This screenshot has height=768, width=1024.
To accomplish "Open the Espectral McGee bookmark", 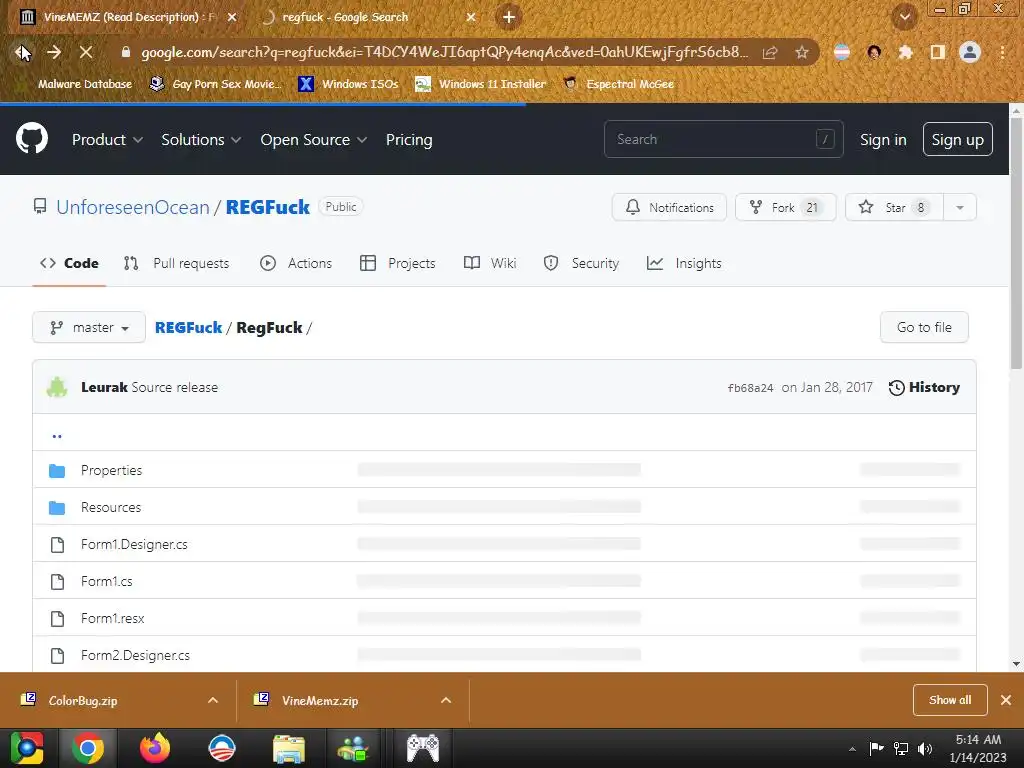I will pos(618,84).
